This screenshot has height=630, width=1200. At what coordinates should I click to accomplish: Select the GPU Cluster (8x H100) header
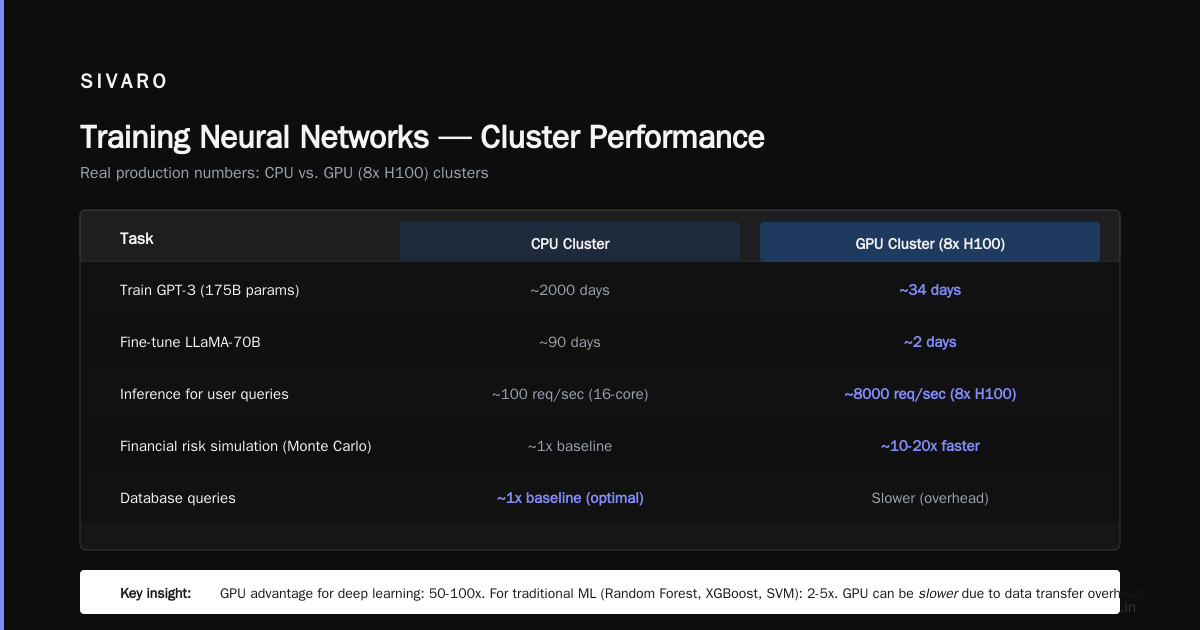[930, 243]
